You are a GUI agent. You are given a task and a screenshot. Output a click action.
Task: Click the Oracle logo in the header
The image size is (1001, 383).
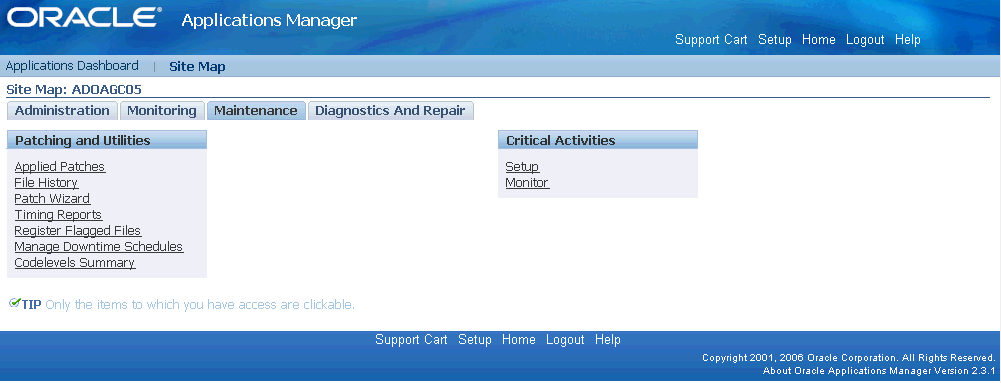84,18
